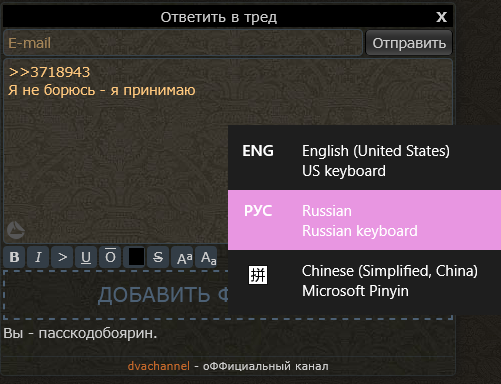
Task: Select Russian keyboard input language
Action: coord(364,220)
